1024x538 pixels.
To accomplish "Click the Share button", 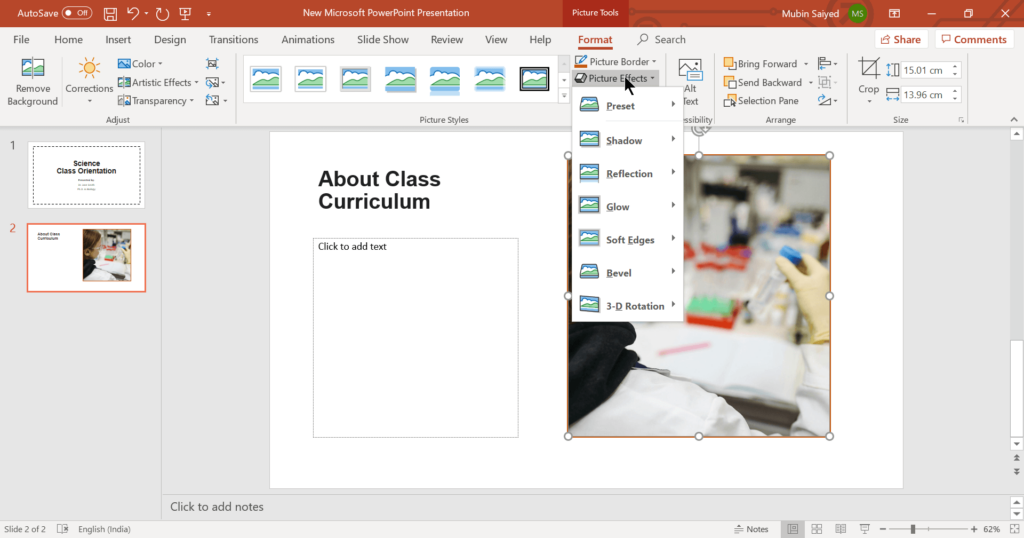I will point(899,40).
